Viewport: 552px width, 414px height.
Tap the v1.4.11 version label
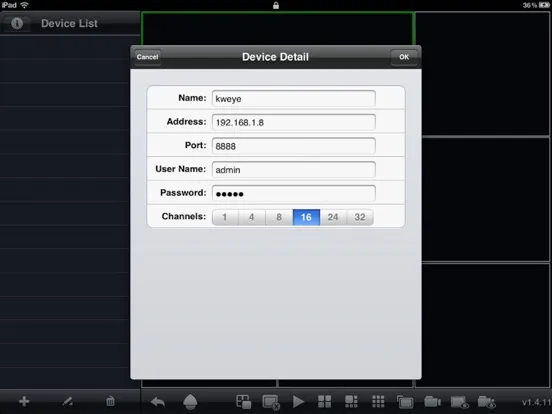click(x=536, y=402)
